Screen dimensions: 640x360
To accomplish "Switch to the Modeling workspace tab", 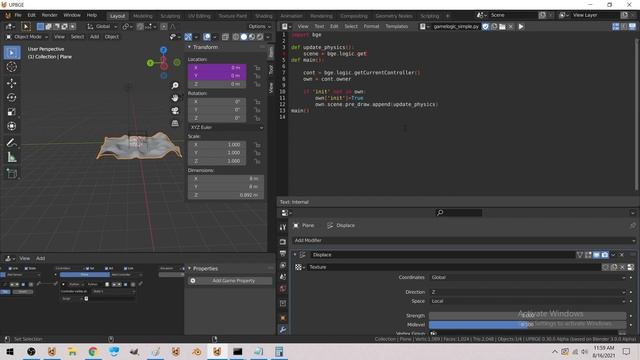I will [x=142, y=16].
